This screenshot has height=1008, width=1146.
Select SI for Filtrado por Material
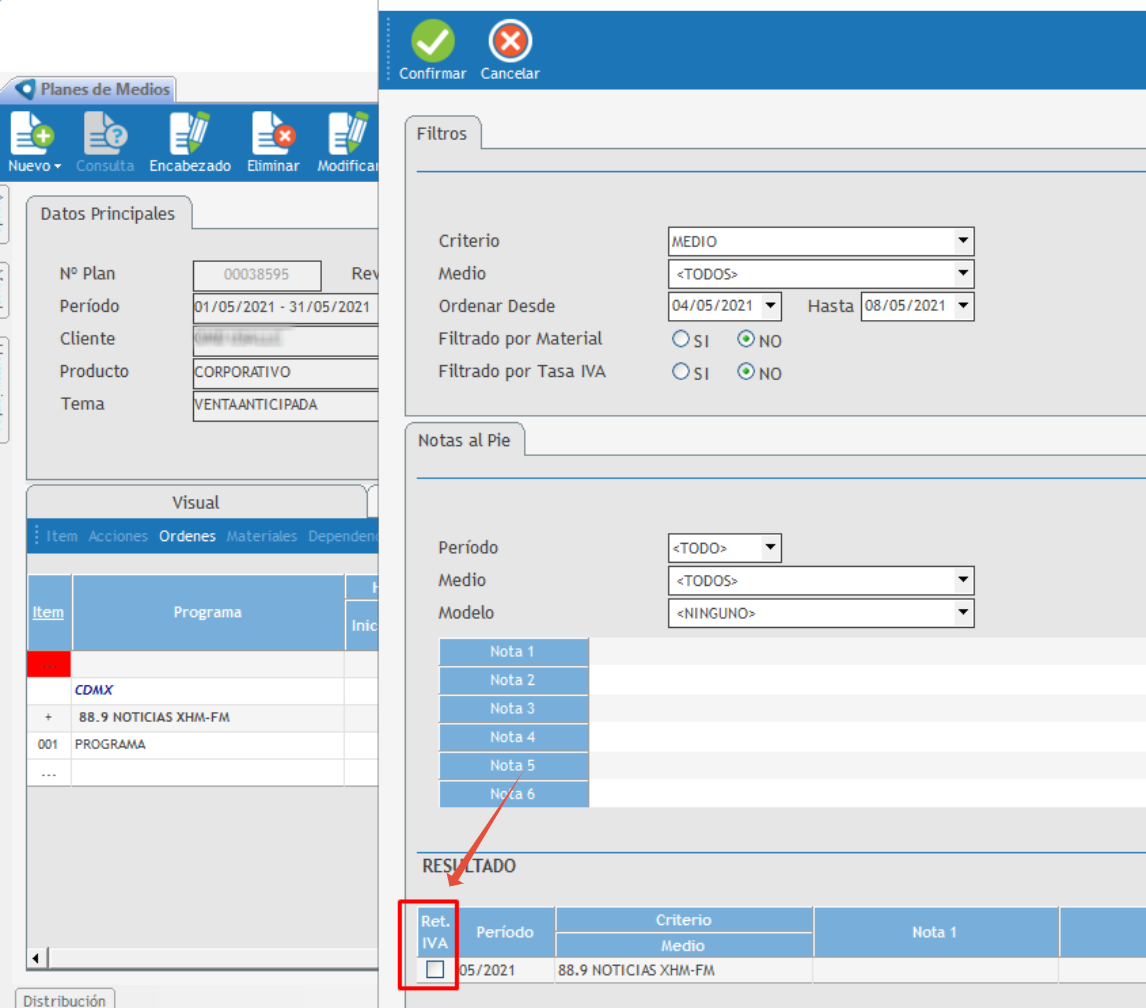click(680, 339)
